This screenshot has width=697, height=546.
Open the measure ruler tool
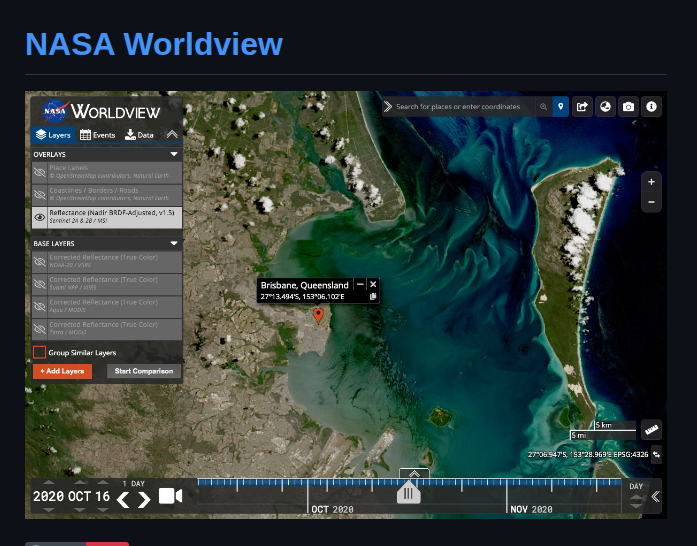(x=651, y=430)
